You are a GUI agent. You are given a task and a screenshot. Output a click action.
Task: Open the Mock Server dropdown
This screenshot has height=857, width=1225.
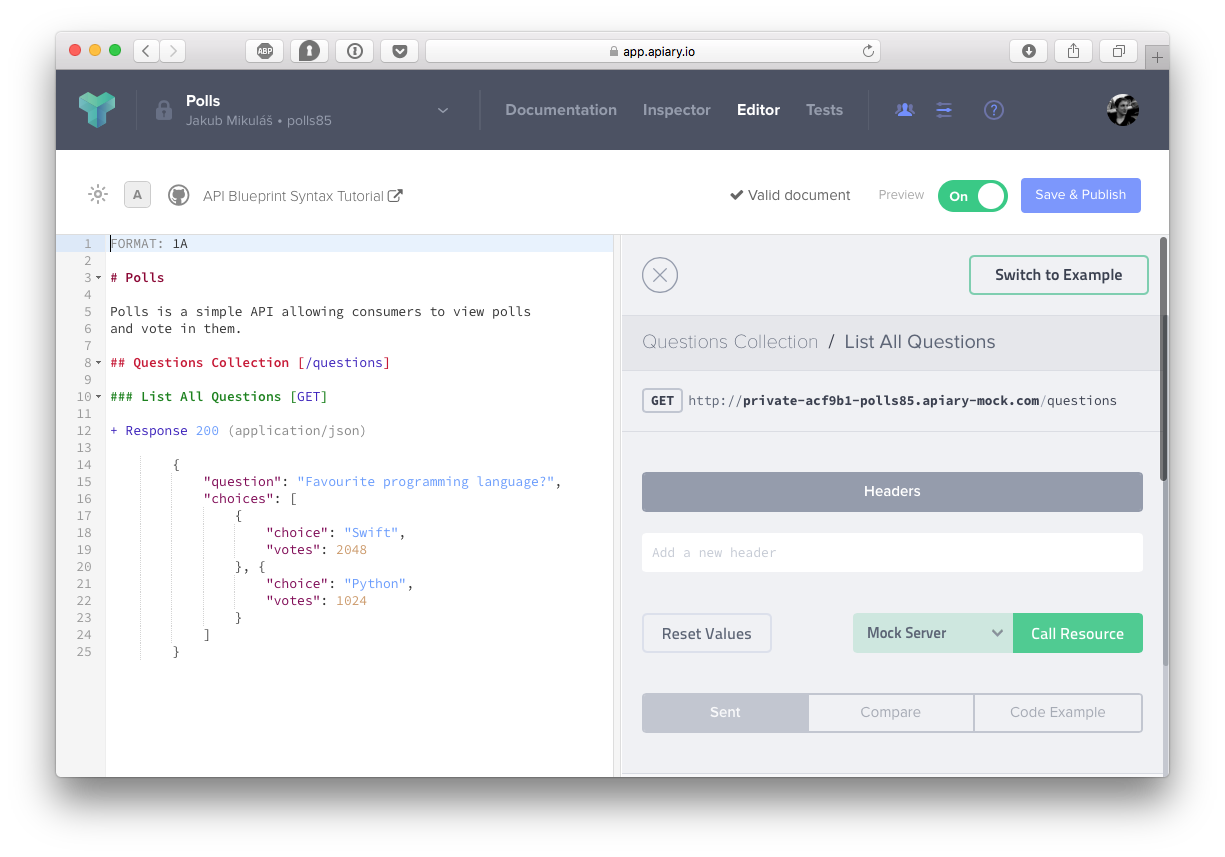[933, 633]
